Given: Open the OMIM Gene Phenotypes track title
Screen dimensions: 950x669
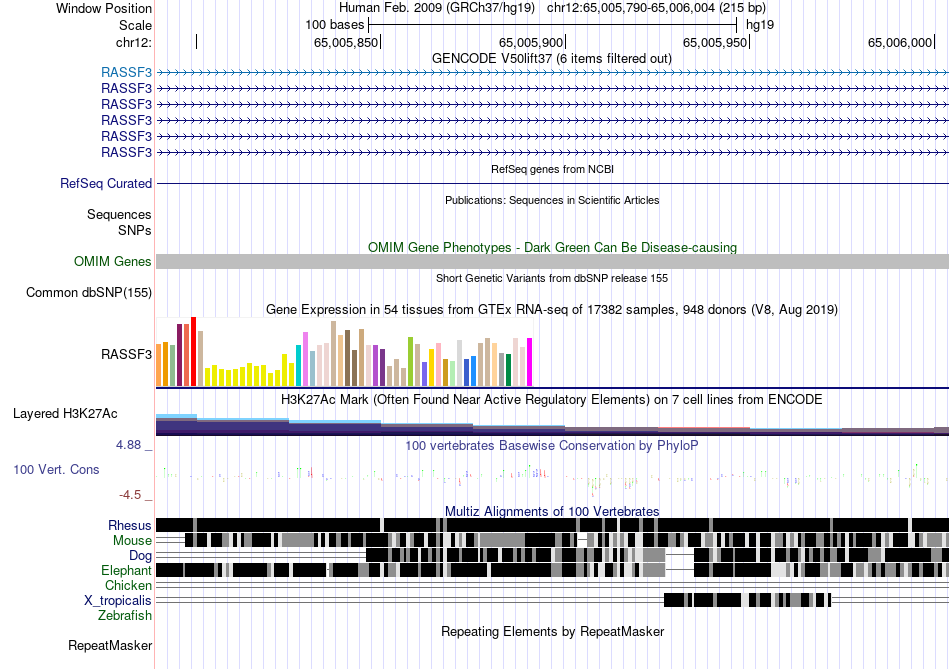Looking at the screenshot, I should 552,247.
